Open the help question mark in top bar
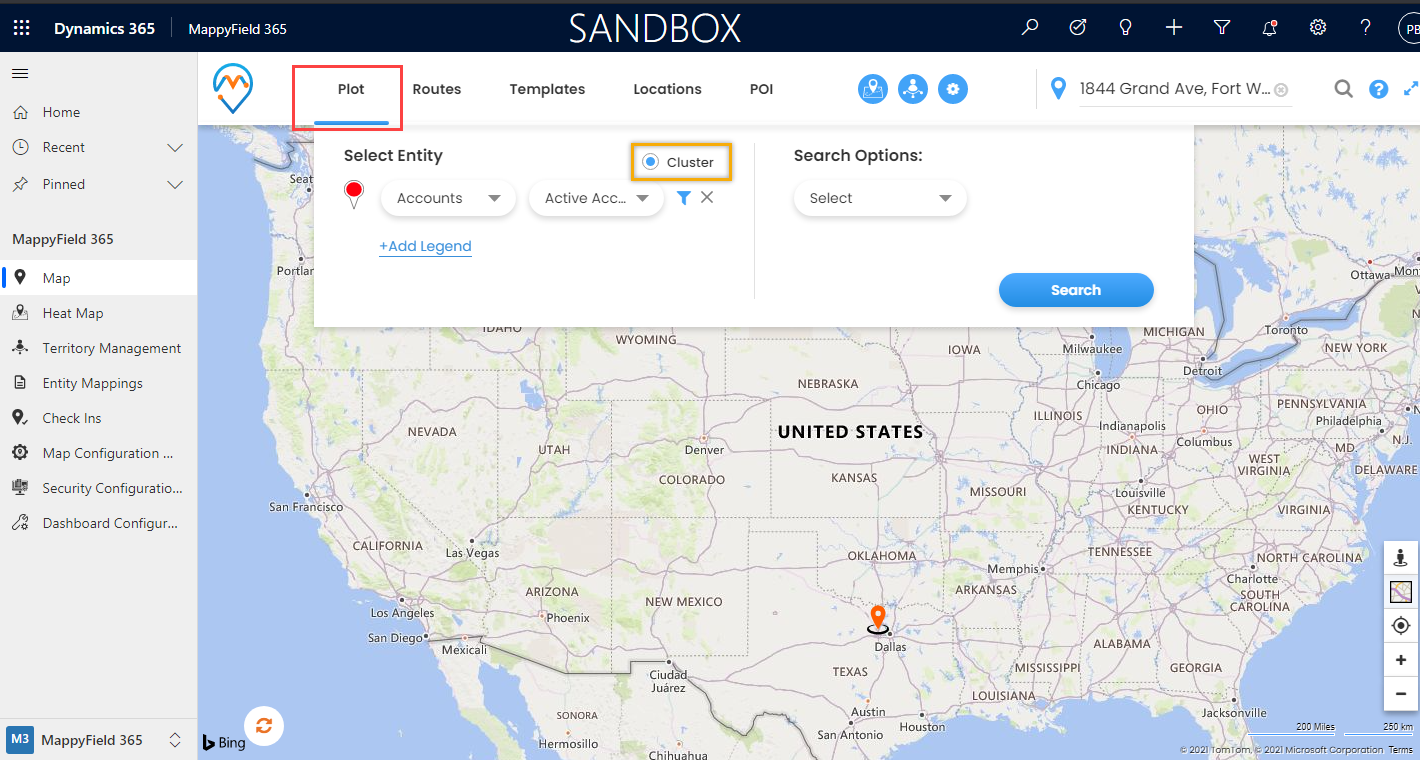This screenshot has width=1420, height=760. tap(1366, 28)
